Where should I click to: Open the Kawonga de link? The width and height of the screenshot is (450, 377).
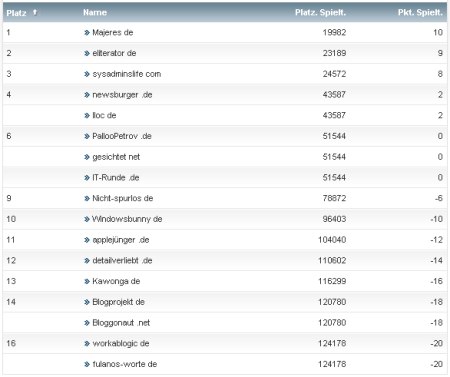coord(116,281)
